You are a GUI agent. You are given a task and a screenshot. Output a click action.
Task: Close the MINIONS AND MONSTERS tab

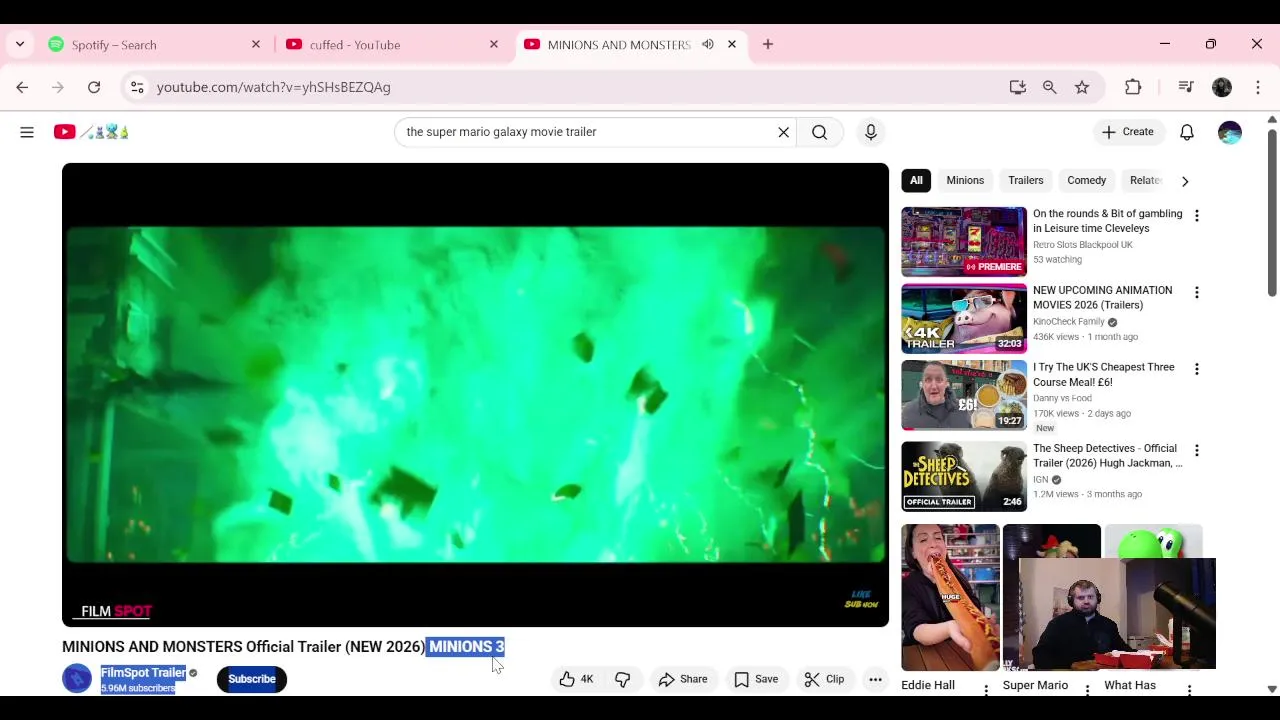coord(732,44)
